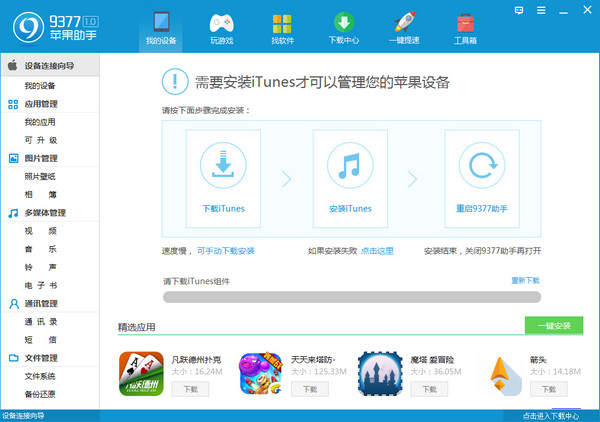Open the 找软件 apps grid icon
This screenshot has width=600, height=422.
click(x=282, y=23)
